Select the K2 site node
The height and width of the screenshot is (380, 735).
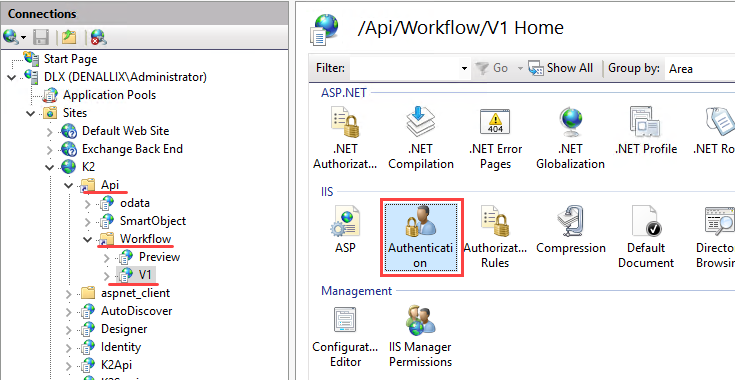point(88,167)
